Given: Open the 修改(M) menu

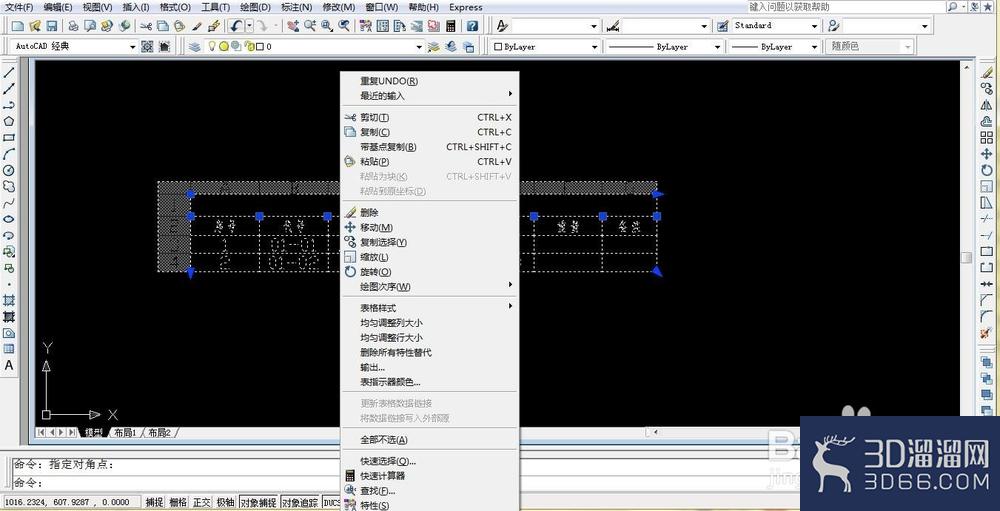Looking at the screenshot, I should pyautogui.click(x=339, y=7).
